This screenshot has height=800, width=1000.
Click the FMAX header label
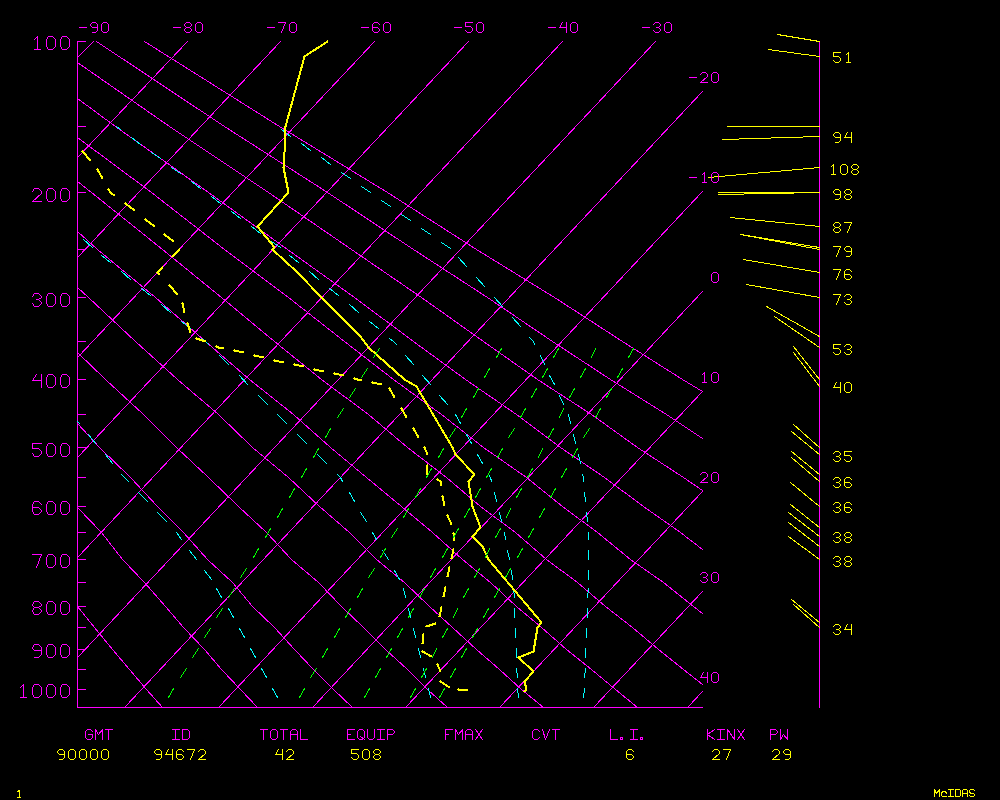463,735
